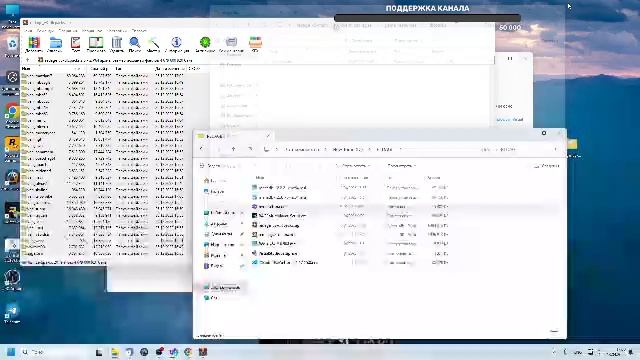The height and width of the screenshot is (360, 640).
Task: Select Gallery in File Explorer navigation pane
Action: point(215,191)
